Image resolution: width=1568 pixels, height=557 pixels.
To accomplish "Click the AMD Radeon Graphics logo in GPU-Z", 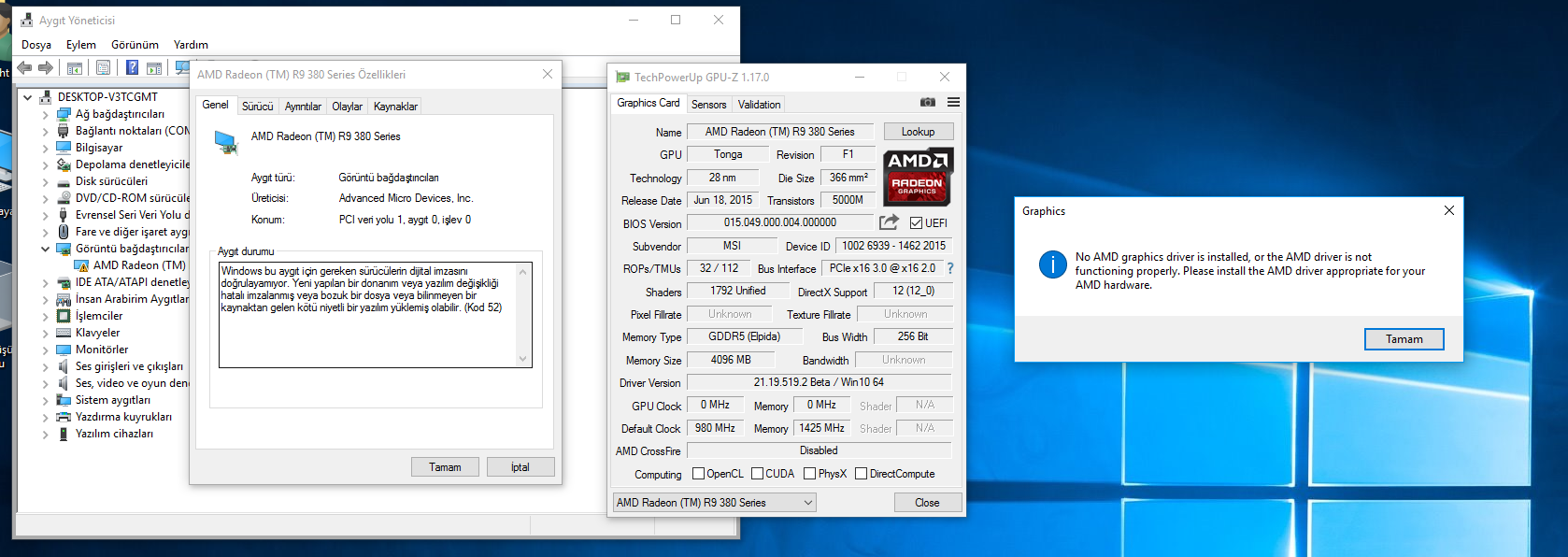I will [918, 177].
